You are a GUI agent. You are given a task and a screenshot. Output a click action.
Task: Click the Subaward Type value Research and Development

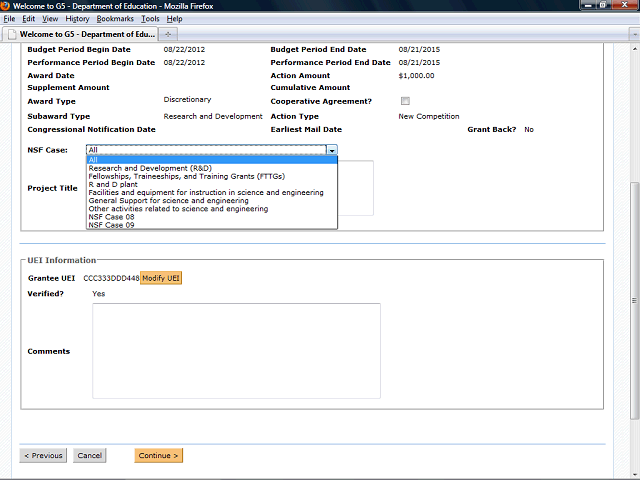coord(213,116)
